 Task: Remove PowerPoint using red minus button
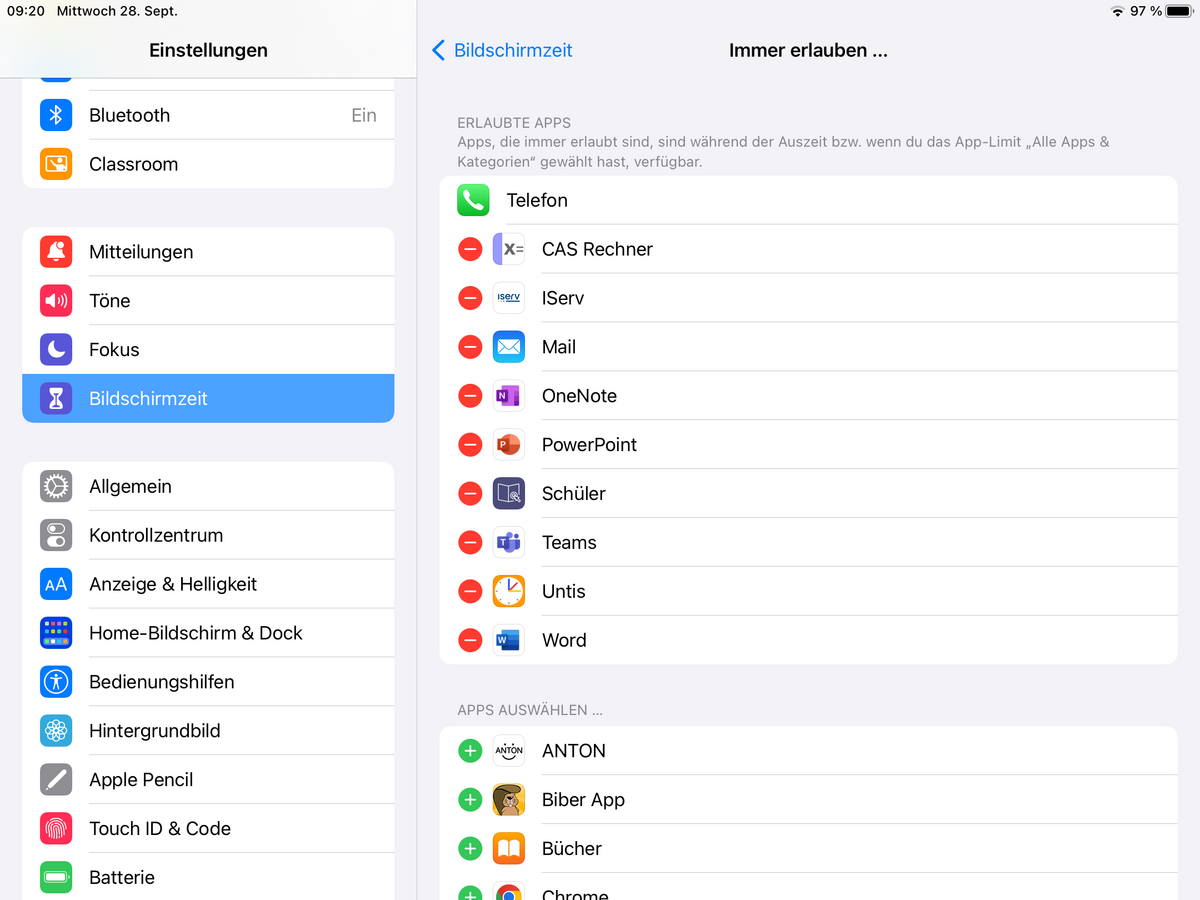(x=470, y=445)
